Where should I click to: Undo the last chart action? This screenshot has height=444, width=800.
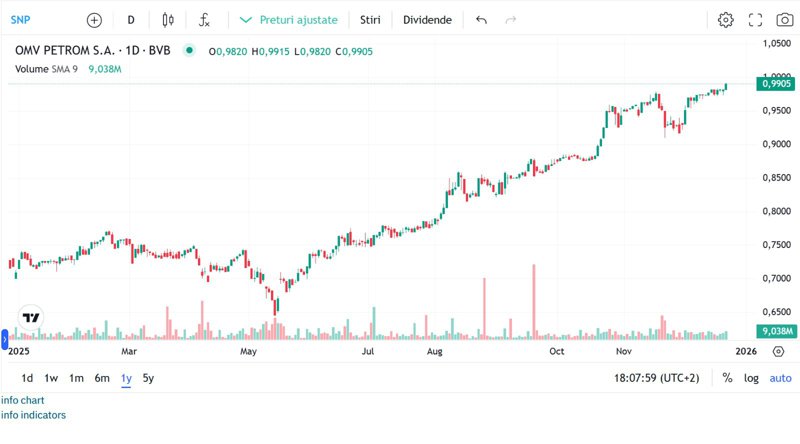coord(481,20)
